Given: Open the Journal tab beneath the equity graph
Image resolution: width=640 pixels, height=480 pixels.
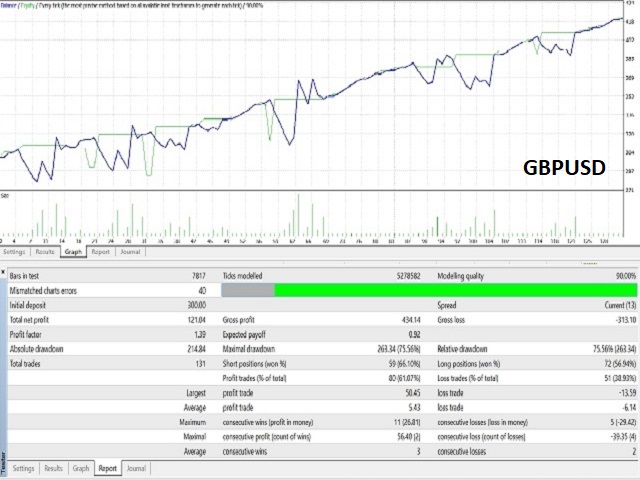Looking at the screenshot, I should coord(130,252).
